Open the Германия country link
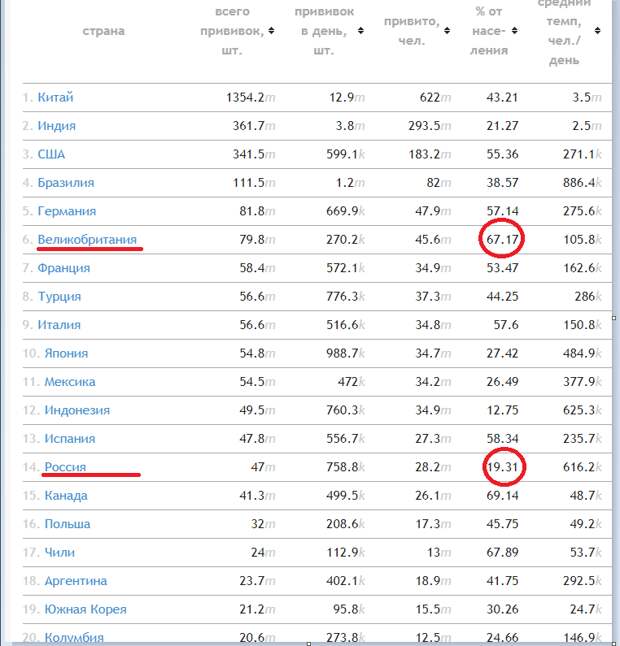 click(66, 211)
